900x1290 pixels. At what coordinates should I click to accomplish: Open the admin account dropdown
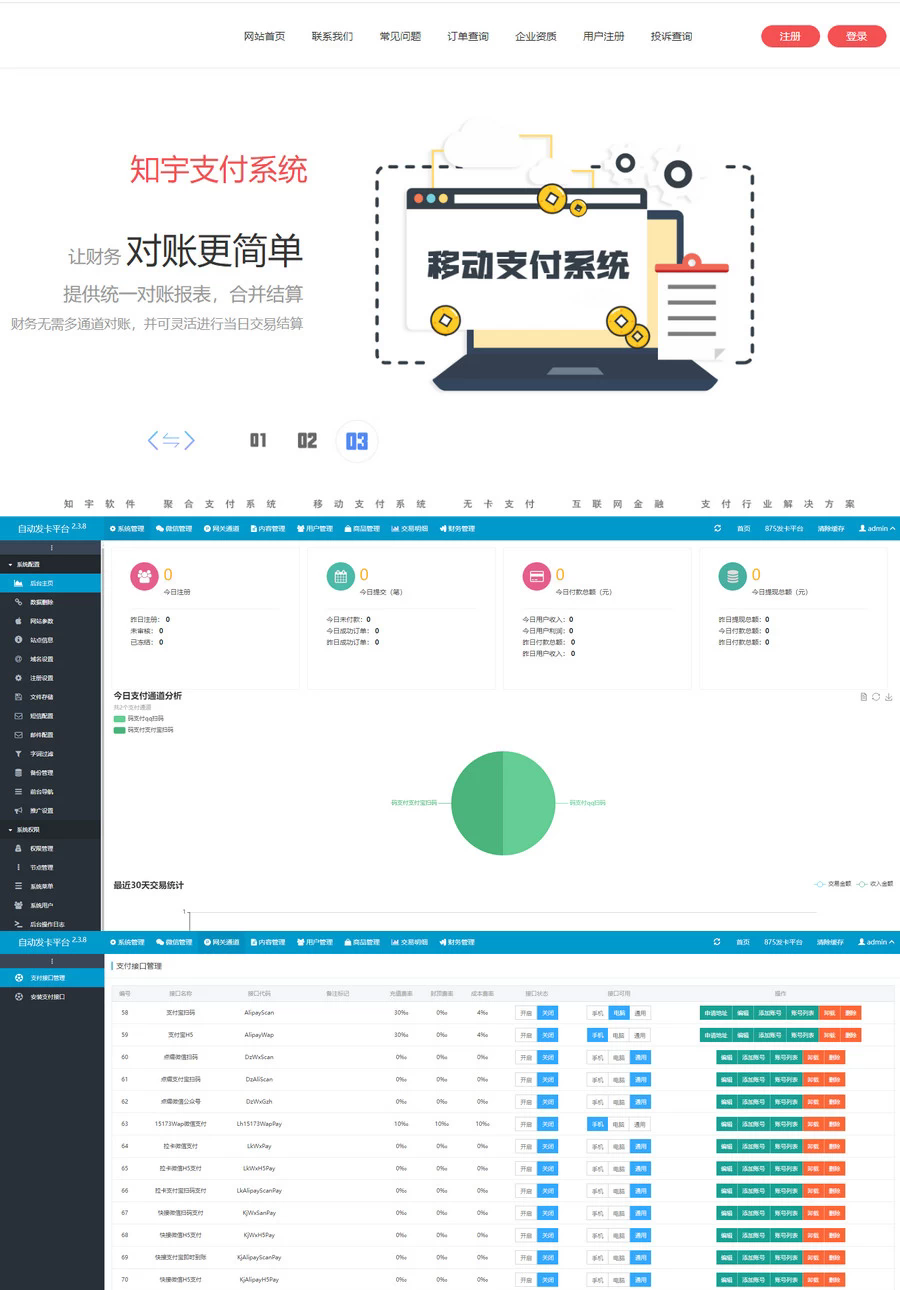coord(875,528)
